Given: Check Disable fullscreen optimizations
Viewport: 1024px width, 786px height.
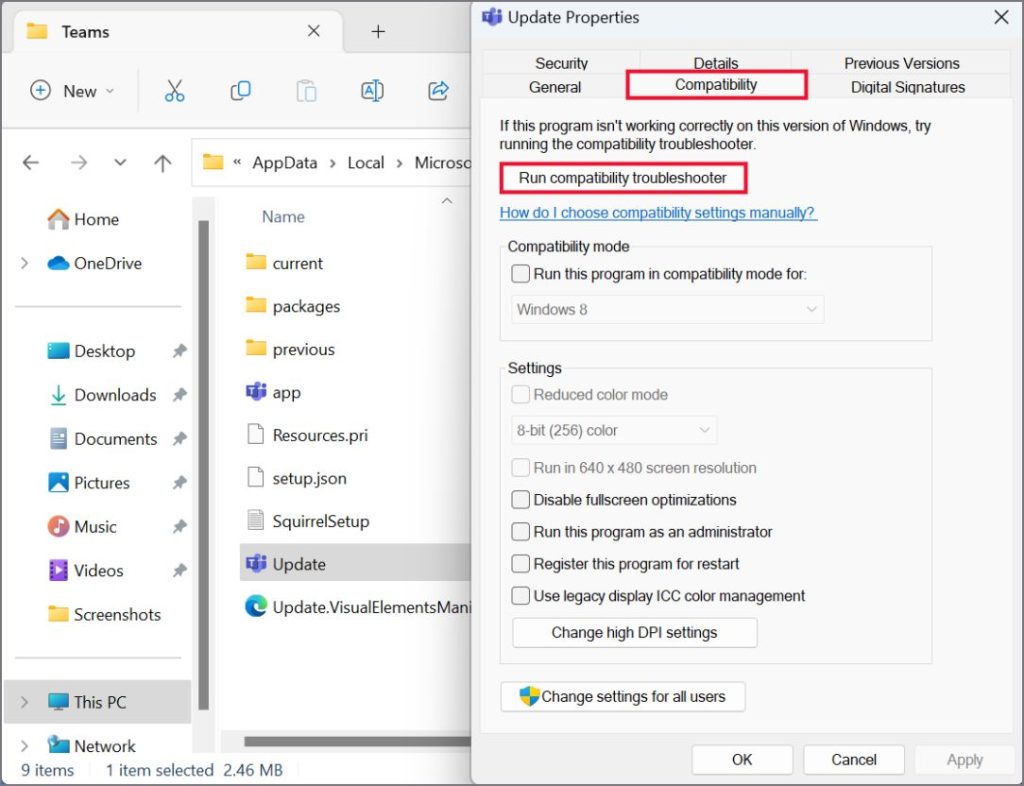Looking at the screenshot, I should [x=520, y=499].
